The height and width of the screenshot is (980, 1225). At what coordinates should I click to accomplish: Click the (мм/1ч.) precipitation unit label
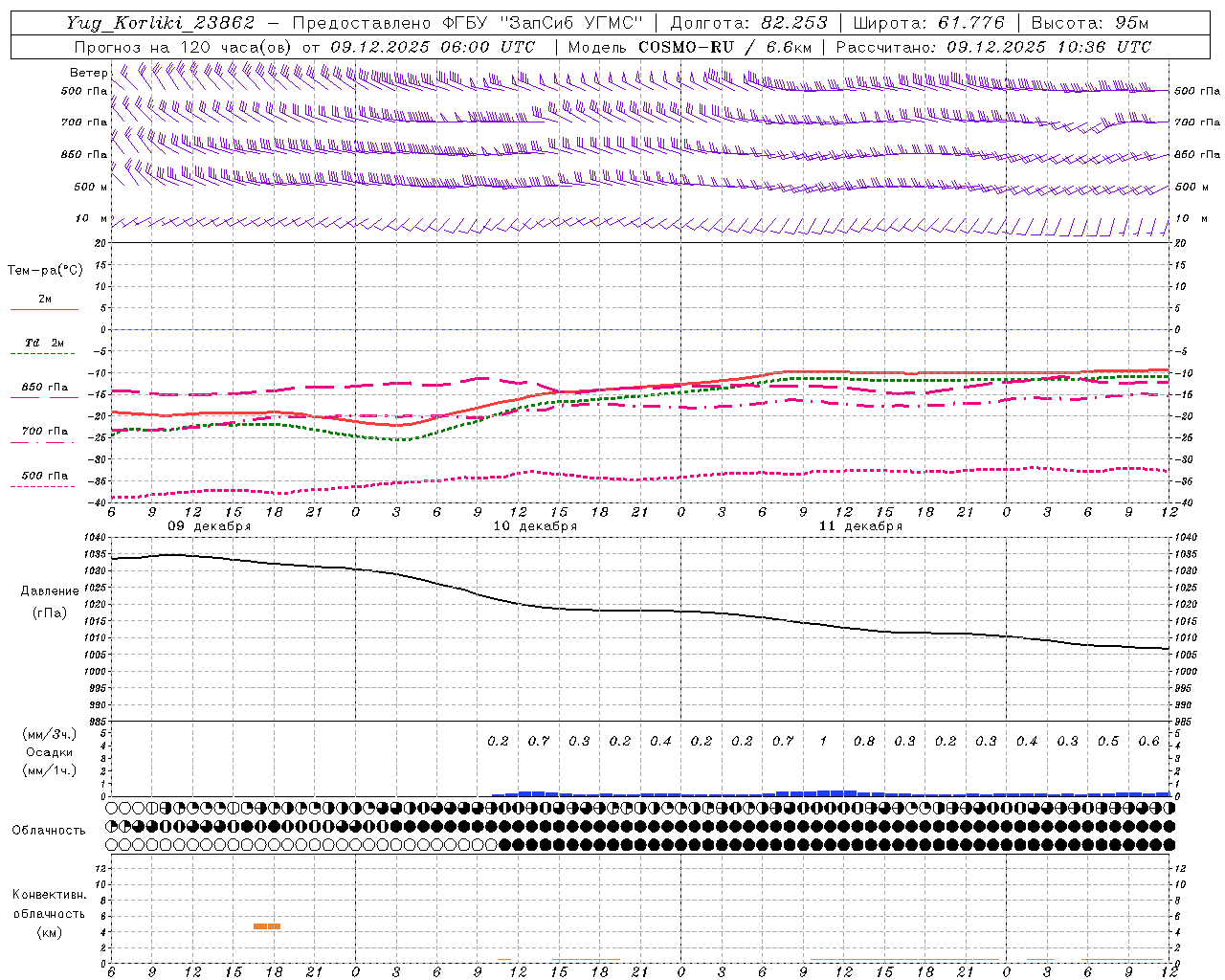pos(50,770)
